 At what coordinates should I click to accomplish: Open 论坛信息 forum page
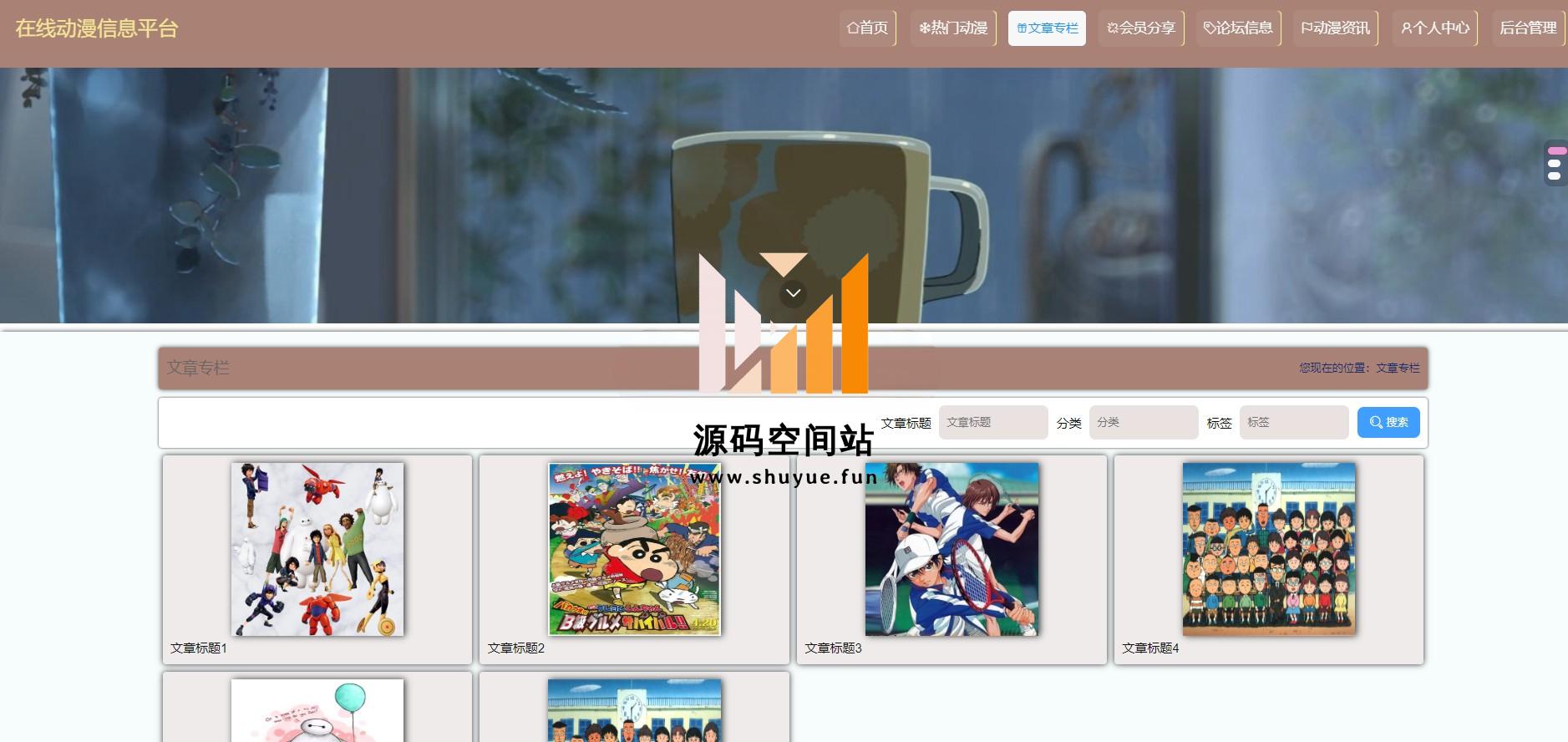click(x=1238, y=28)
